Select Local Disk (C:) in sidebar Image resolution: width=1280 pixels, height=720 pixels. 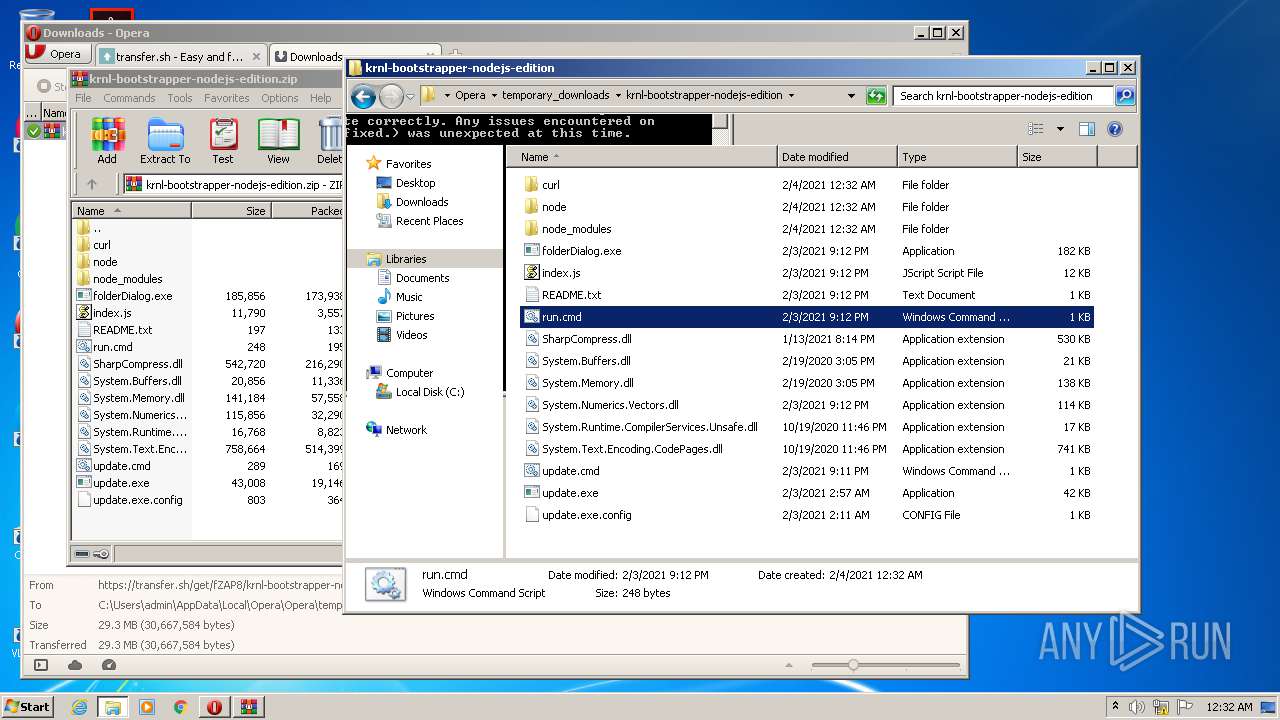pyautogui.click(x=430, y=392)
